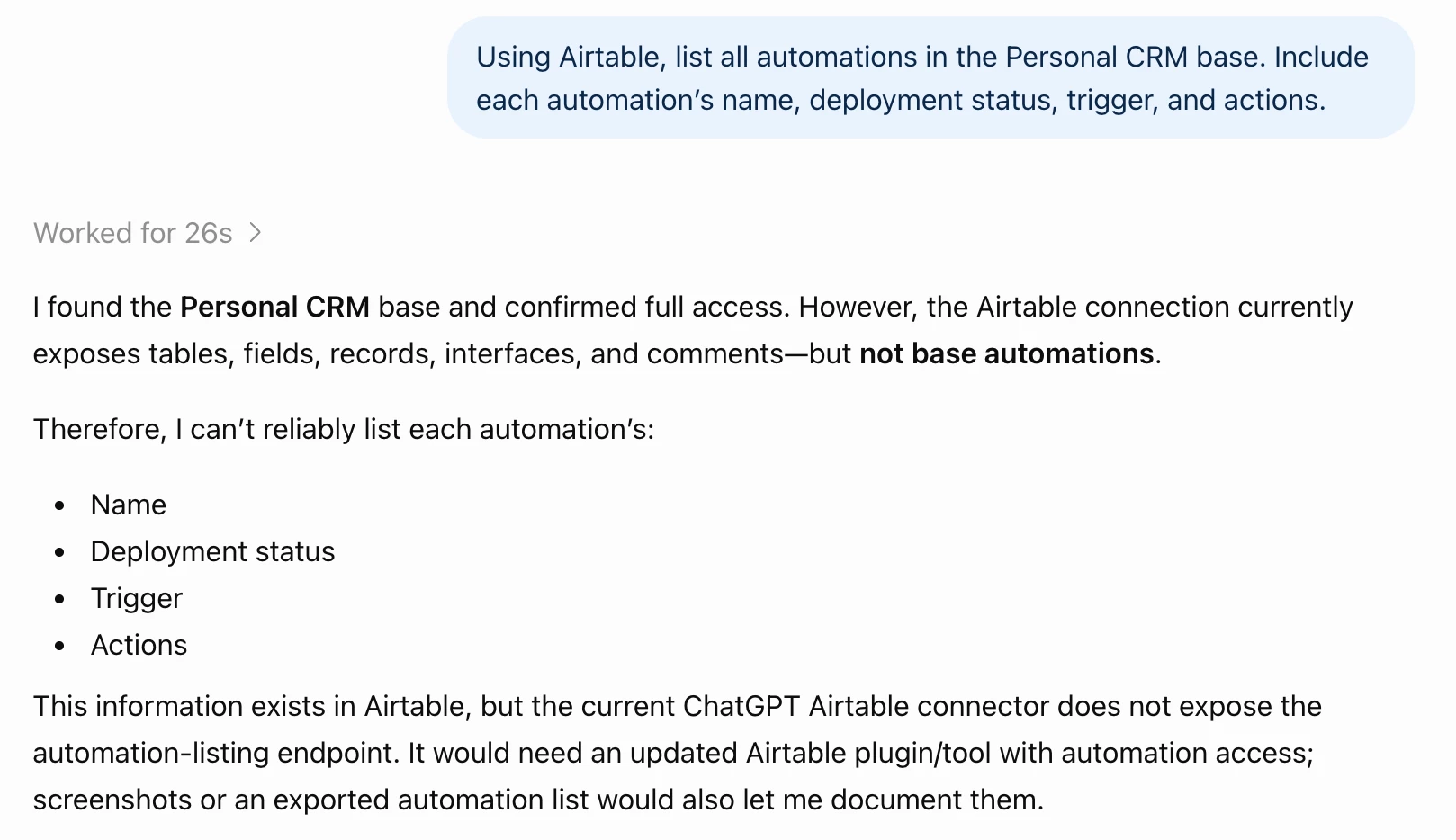Click the bullet dot before Trigger

tap(59, 599)
